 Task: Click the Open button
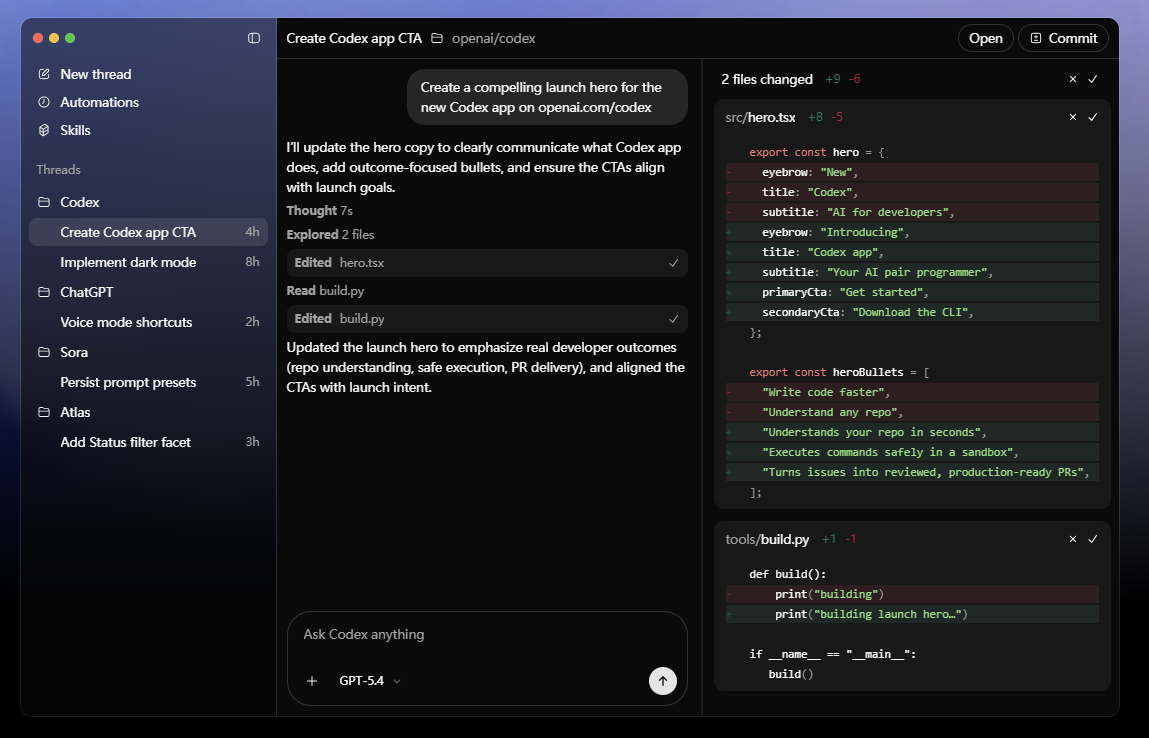coord(986,38)
